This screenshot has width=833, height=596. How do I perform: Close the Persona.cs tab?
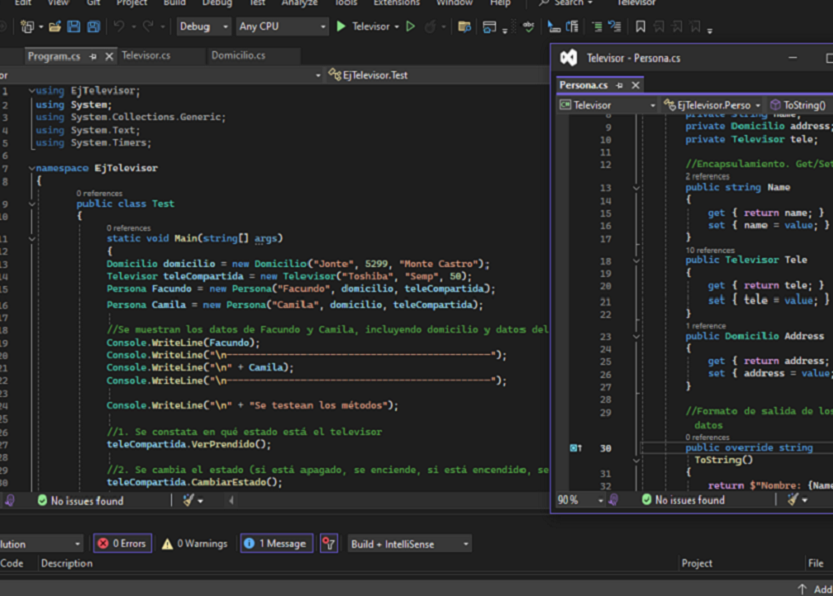tap(635, 86)
